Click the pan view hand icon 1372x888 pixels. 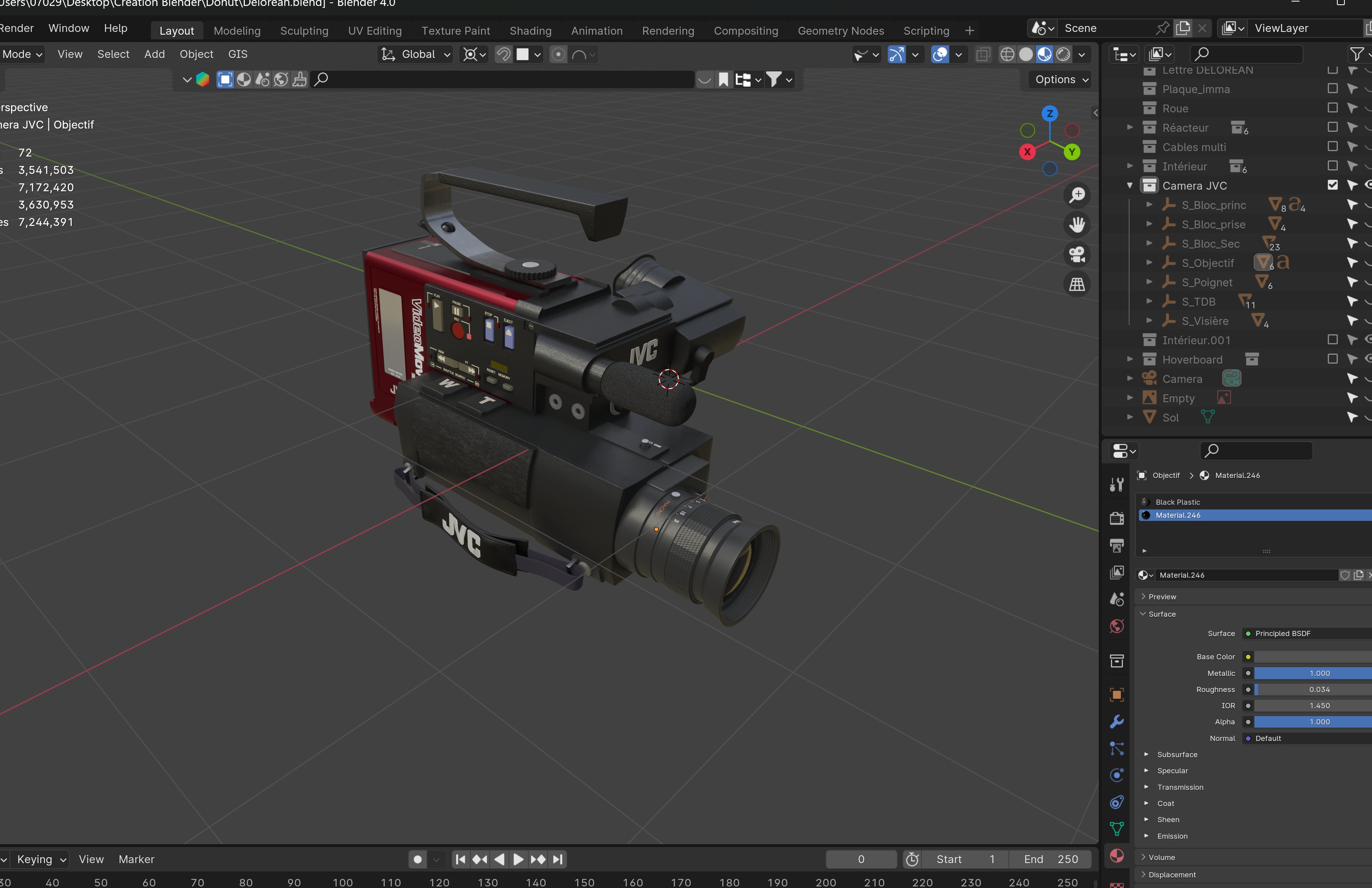tap(1077, 225)
